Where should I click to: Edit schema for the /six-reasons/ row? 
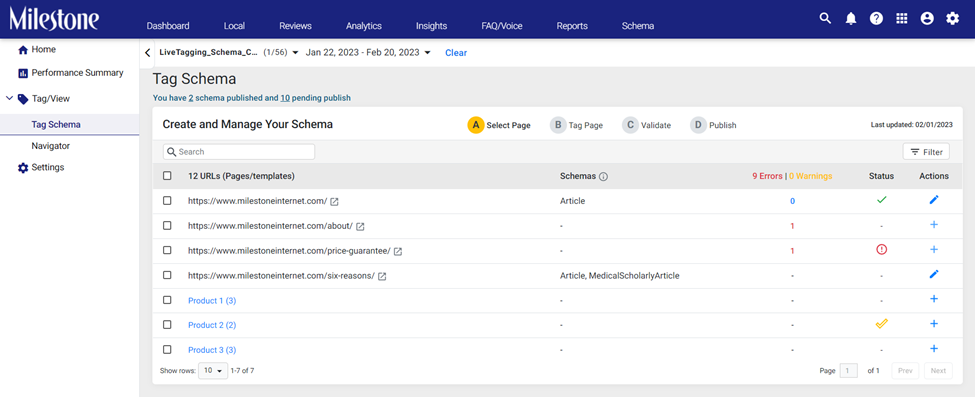934,274
